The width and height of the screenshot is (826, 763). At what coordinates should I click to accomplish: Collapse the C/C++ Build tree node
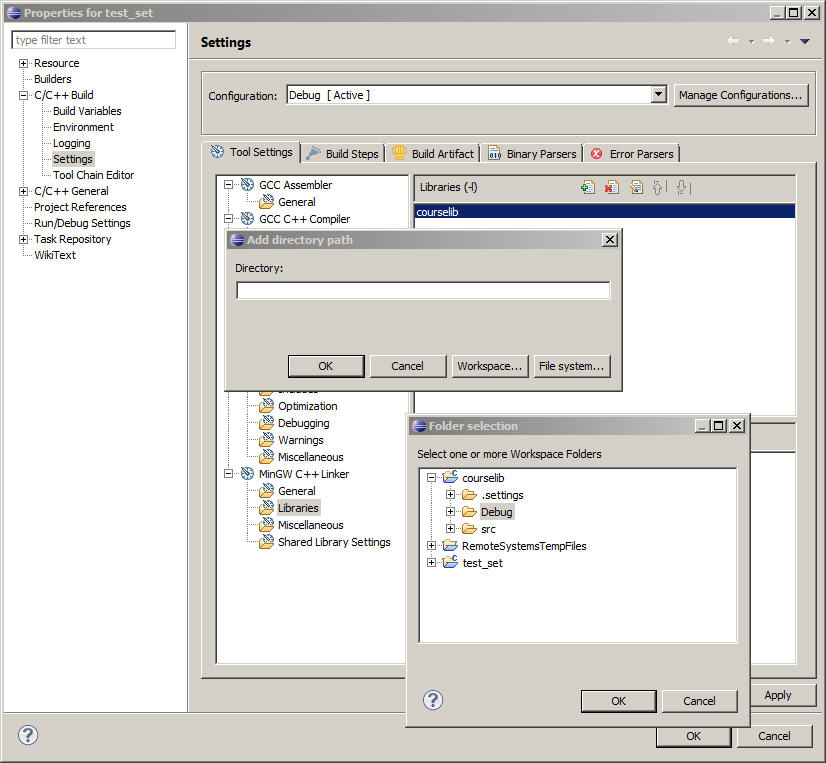pyautogui.click(x=23, y=95)
